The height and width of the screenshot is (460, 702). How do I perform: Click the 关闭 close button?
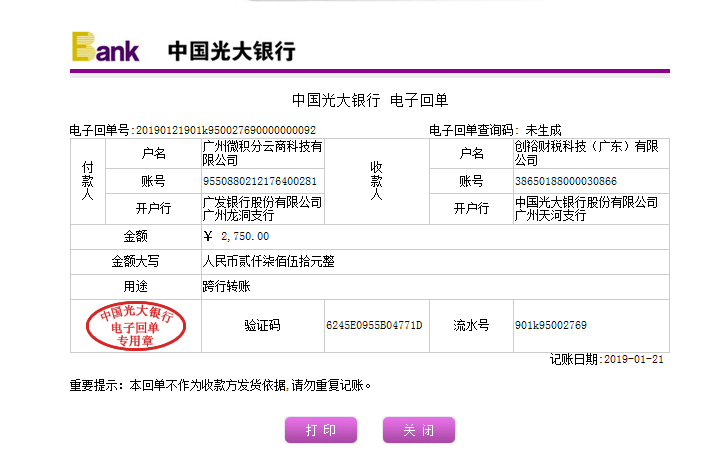coord(419,430)
